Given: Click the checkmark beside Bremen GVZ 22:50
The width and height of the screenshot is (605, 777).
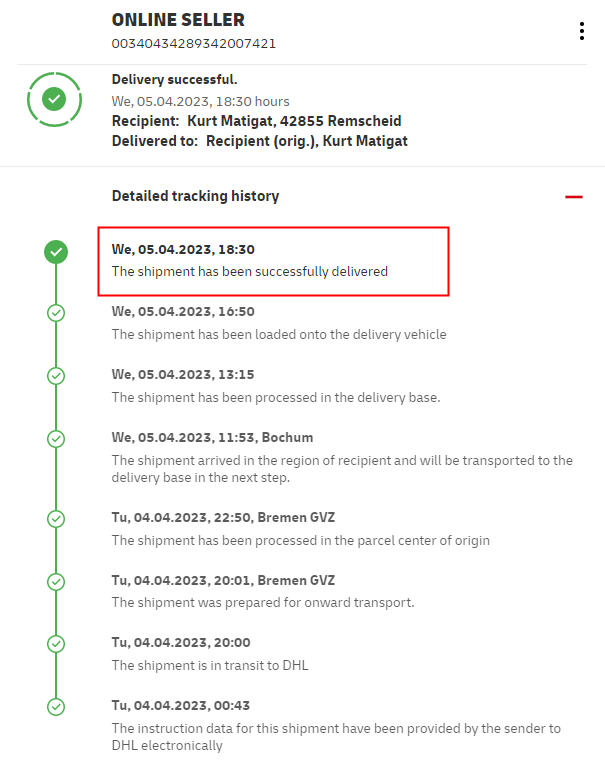Looking at the screenshot, I should coord(56,518).
